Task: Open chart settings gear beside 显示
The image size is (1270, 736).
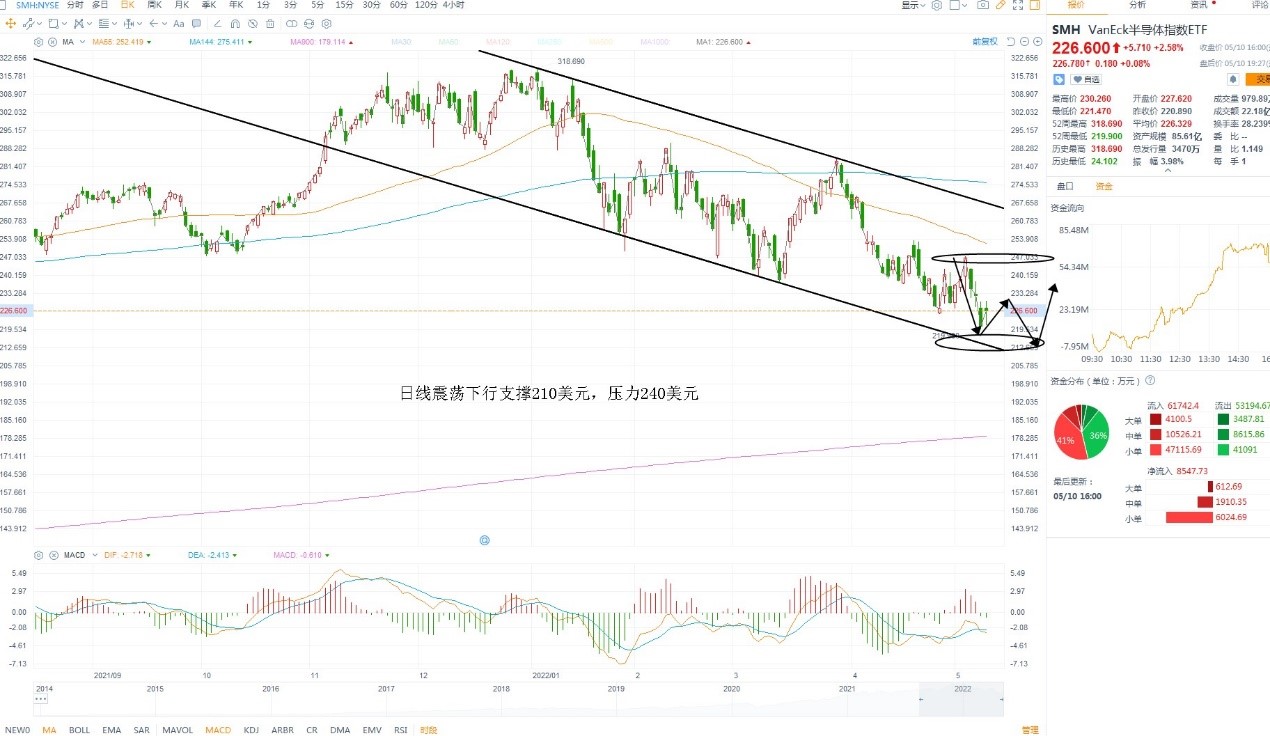Action: coord(936,5)
